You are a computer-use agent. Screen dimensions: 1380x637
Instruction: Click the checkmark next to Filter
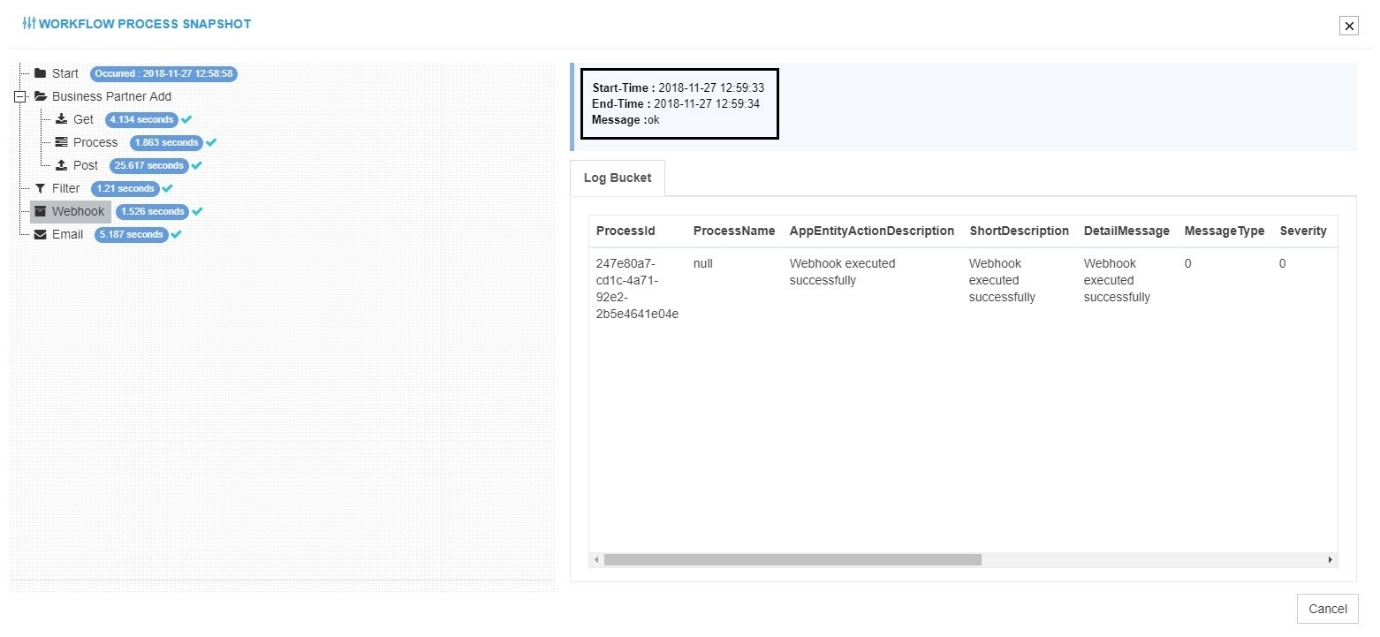[x=166, y=189]
